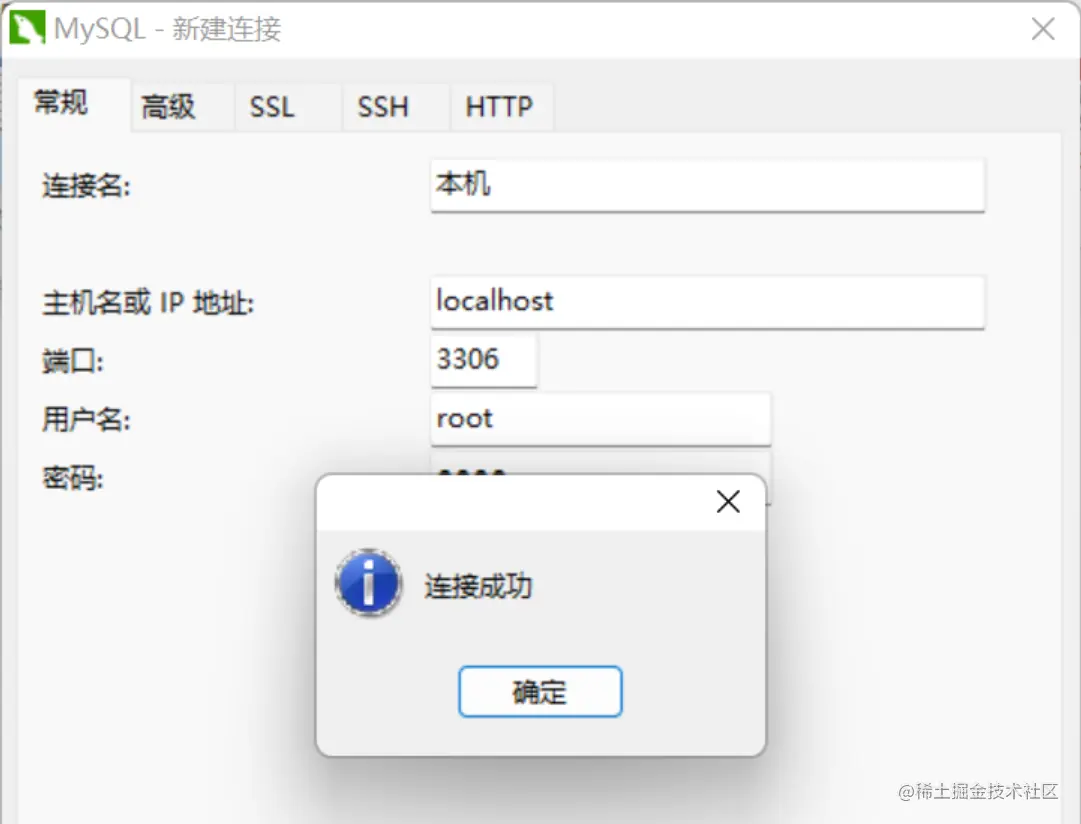The width and height of the screenshot is (1081, 824).
Task: Click the 连接成功 message text
Action: tap(478, 586)
